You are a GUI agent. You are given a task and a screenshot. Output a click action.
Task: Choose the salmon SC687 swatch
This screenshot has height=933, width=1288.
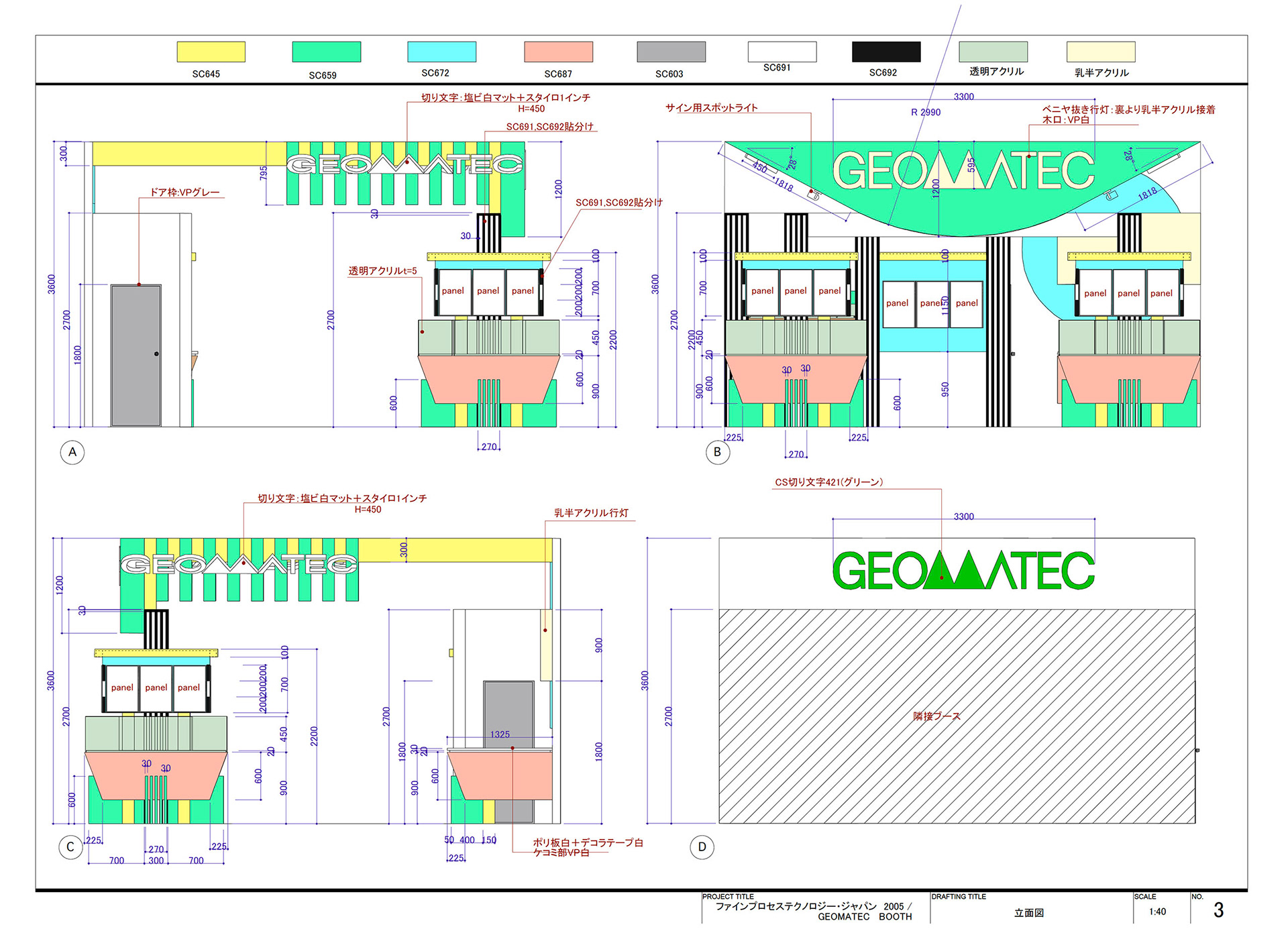[558, 52]
